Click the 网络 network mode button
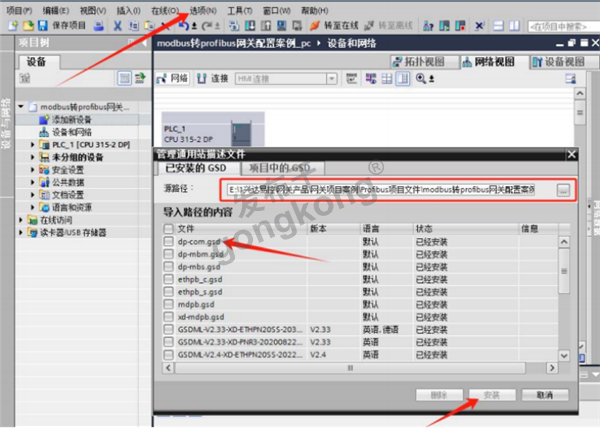Image resolution: width=600 pixels, height=428 pixels. coord(172,78)
